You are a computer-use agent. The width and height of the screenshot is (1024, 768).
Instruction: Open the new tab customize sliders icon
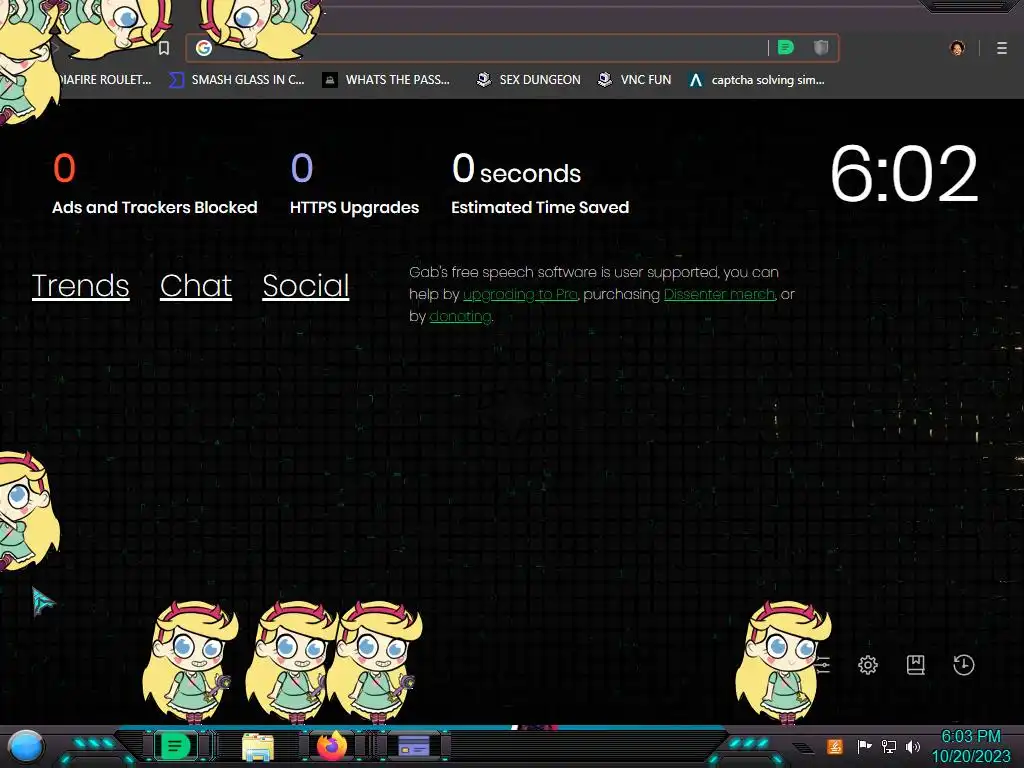coord(823,665)
